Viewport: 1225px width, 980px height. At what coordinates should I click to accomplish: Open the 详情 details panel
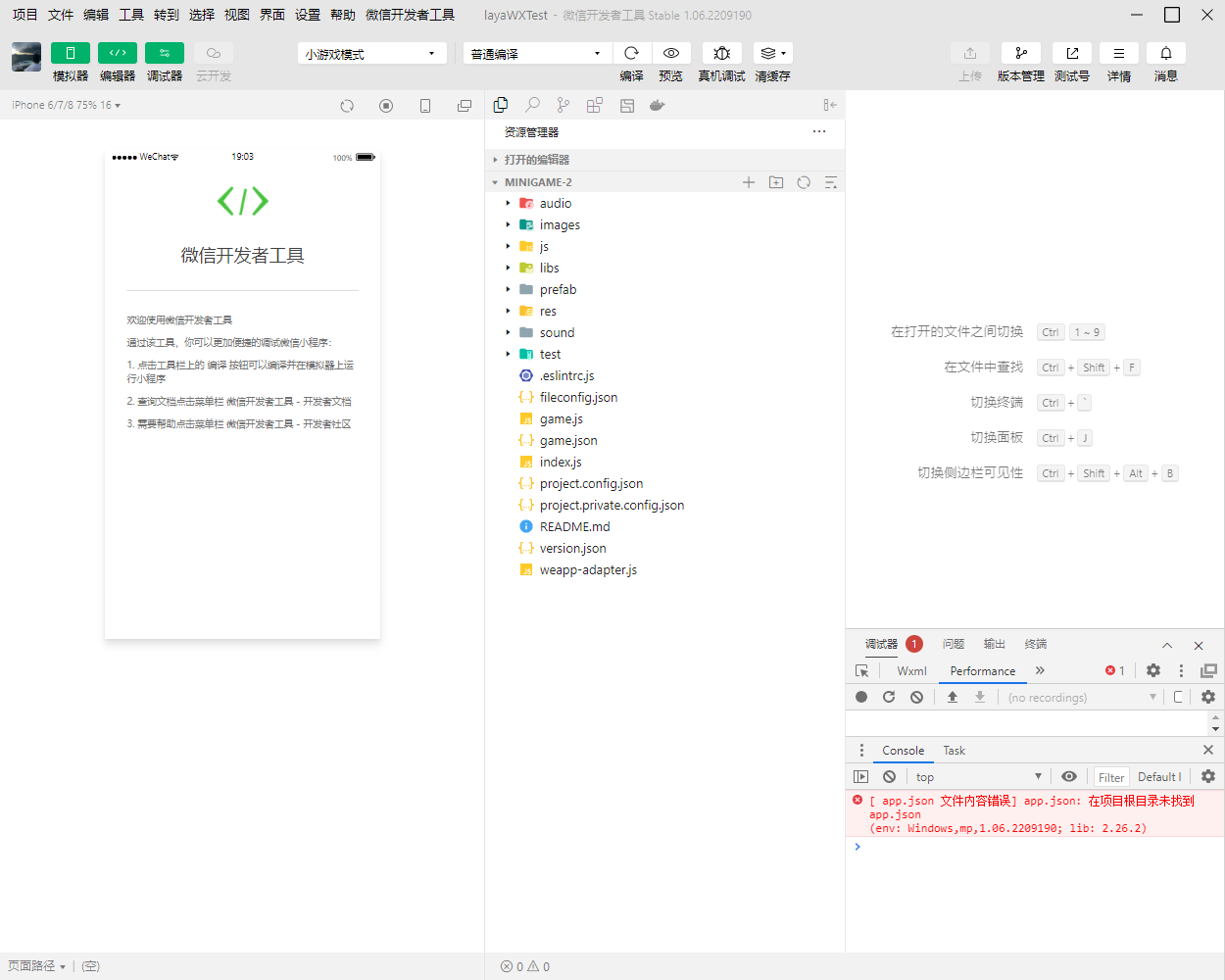(1119, 53)
